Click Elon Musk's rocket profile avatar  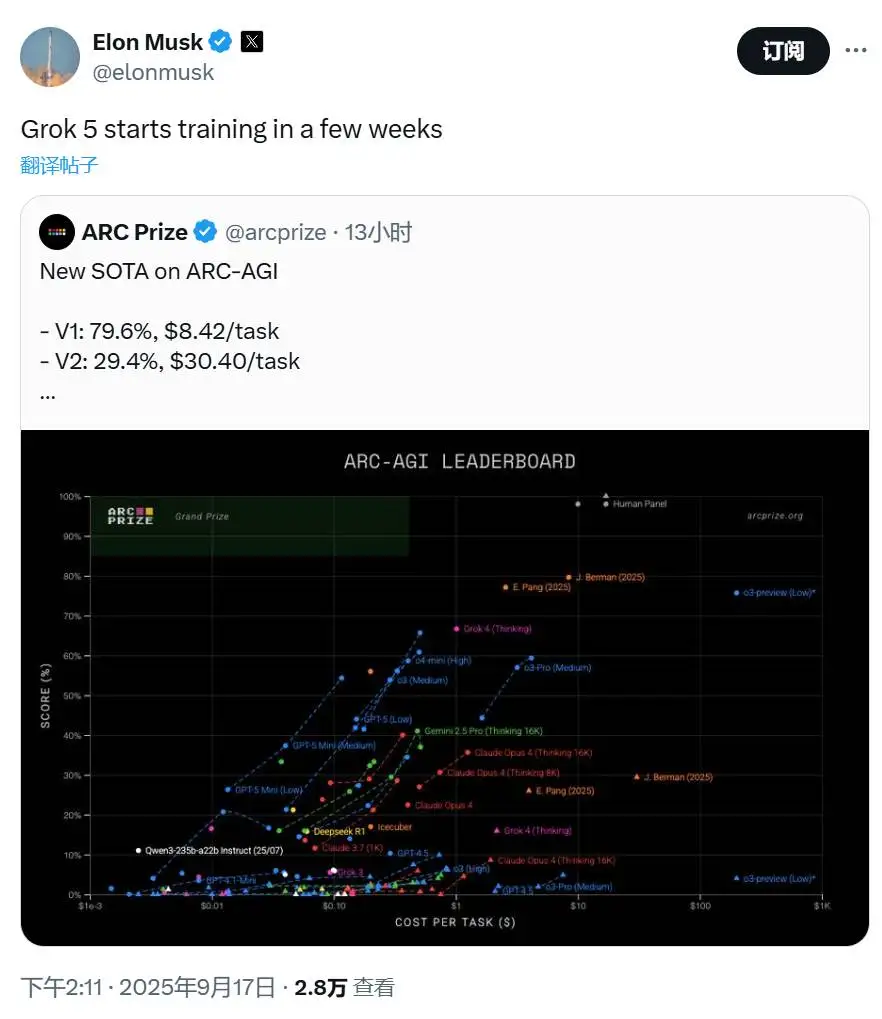coord(49,57)
